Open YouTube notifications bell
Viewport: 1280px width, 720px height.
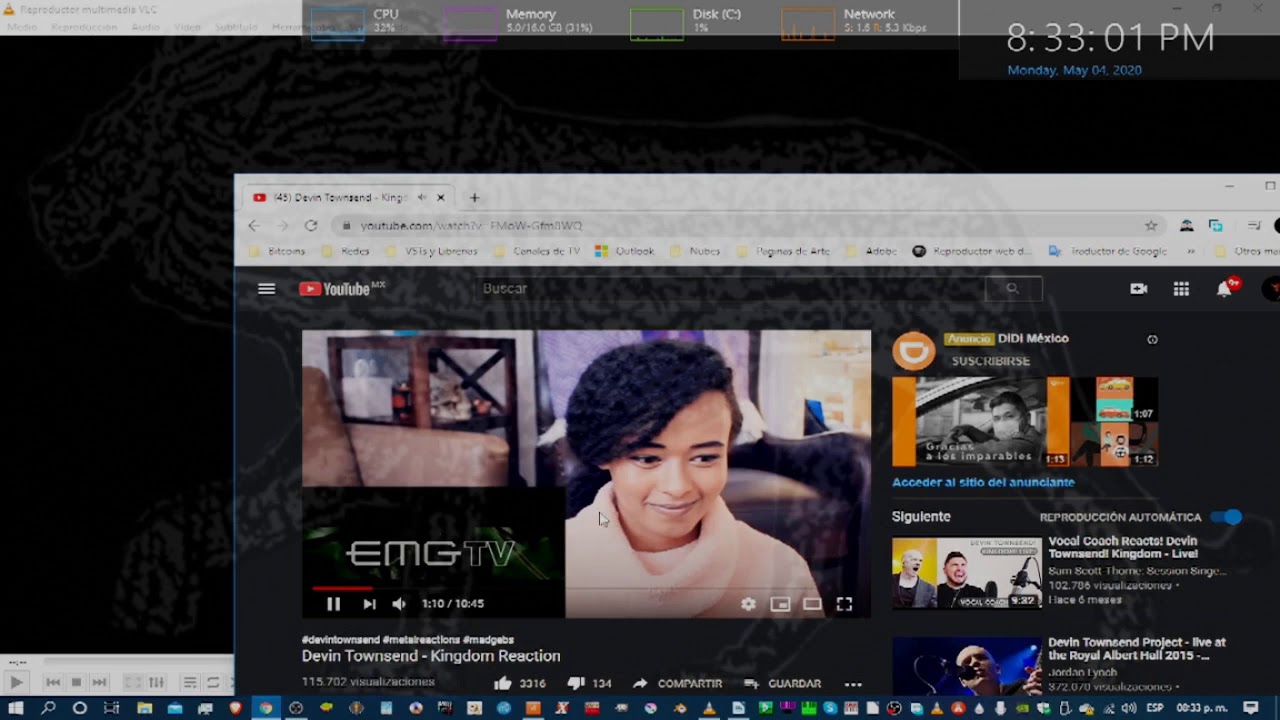tap(1224, 289)
